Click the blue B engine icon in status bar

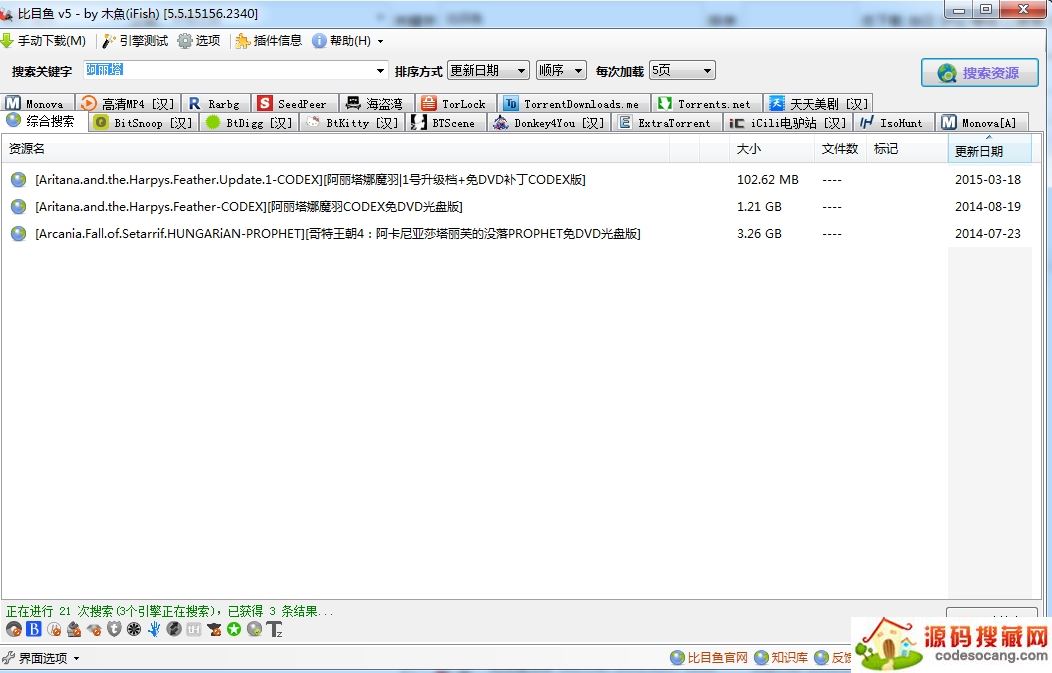(x=34, y=629)
